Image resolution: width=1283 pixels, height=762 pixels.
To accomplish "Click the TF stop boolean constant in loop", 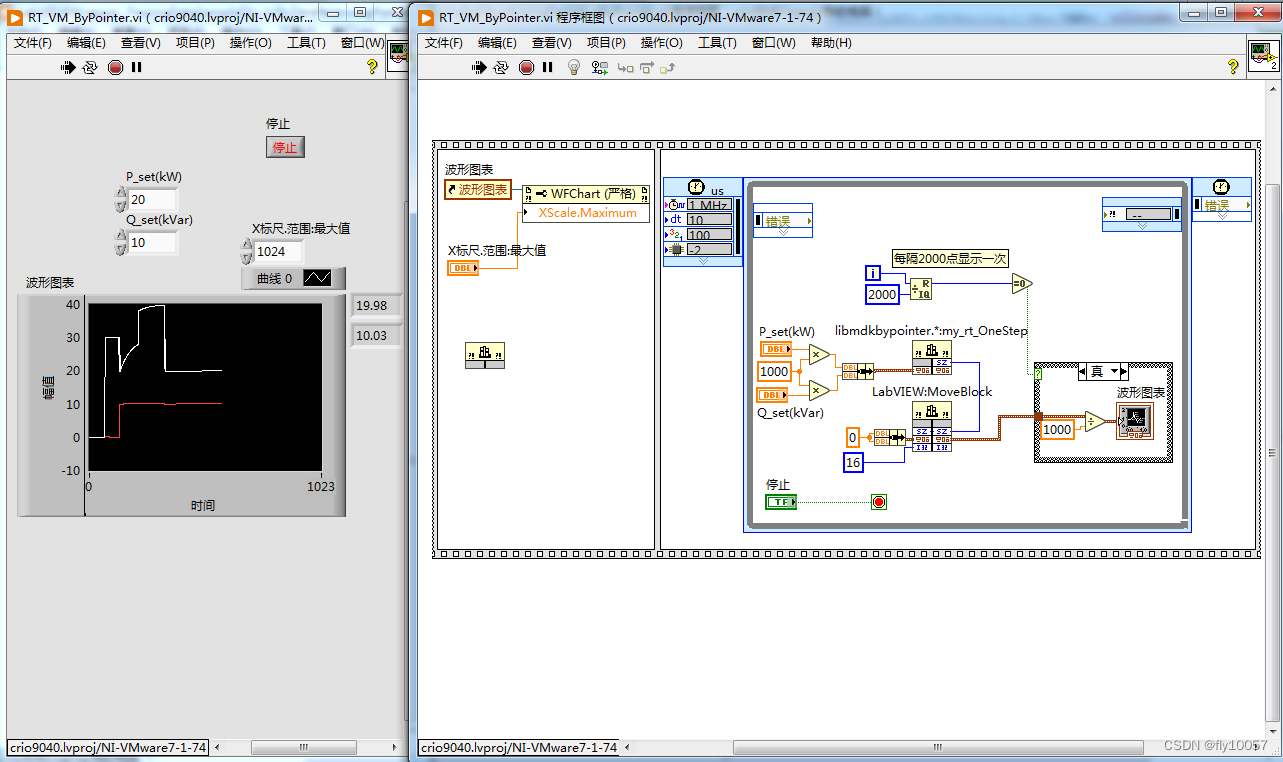I will pyautogui.click(x=781, y=501).
